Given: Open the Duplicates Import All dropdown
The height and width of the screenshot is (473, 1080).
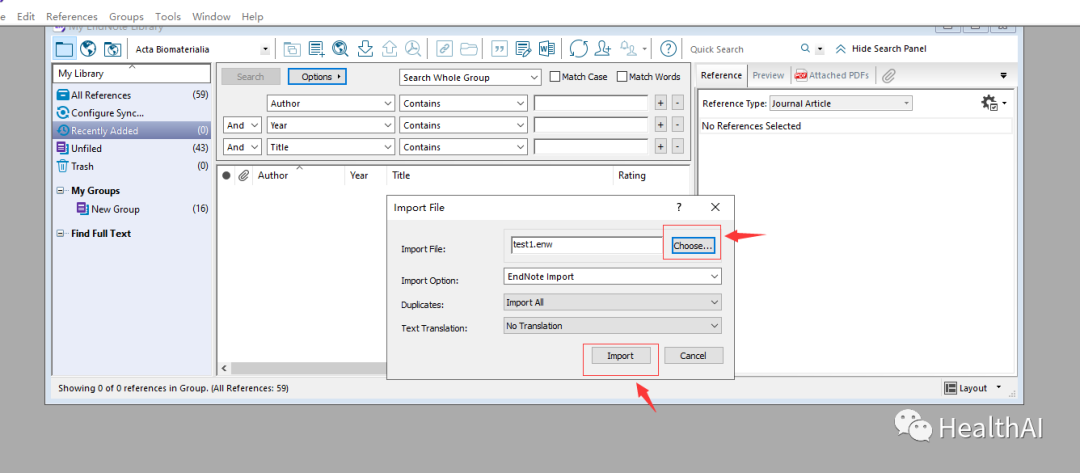Looking at the screenshot, I should (612, 302).
